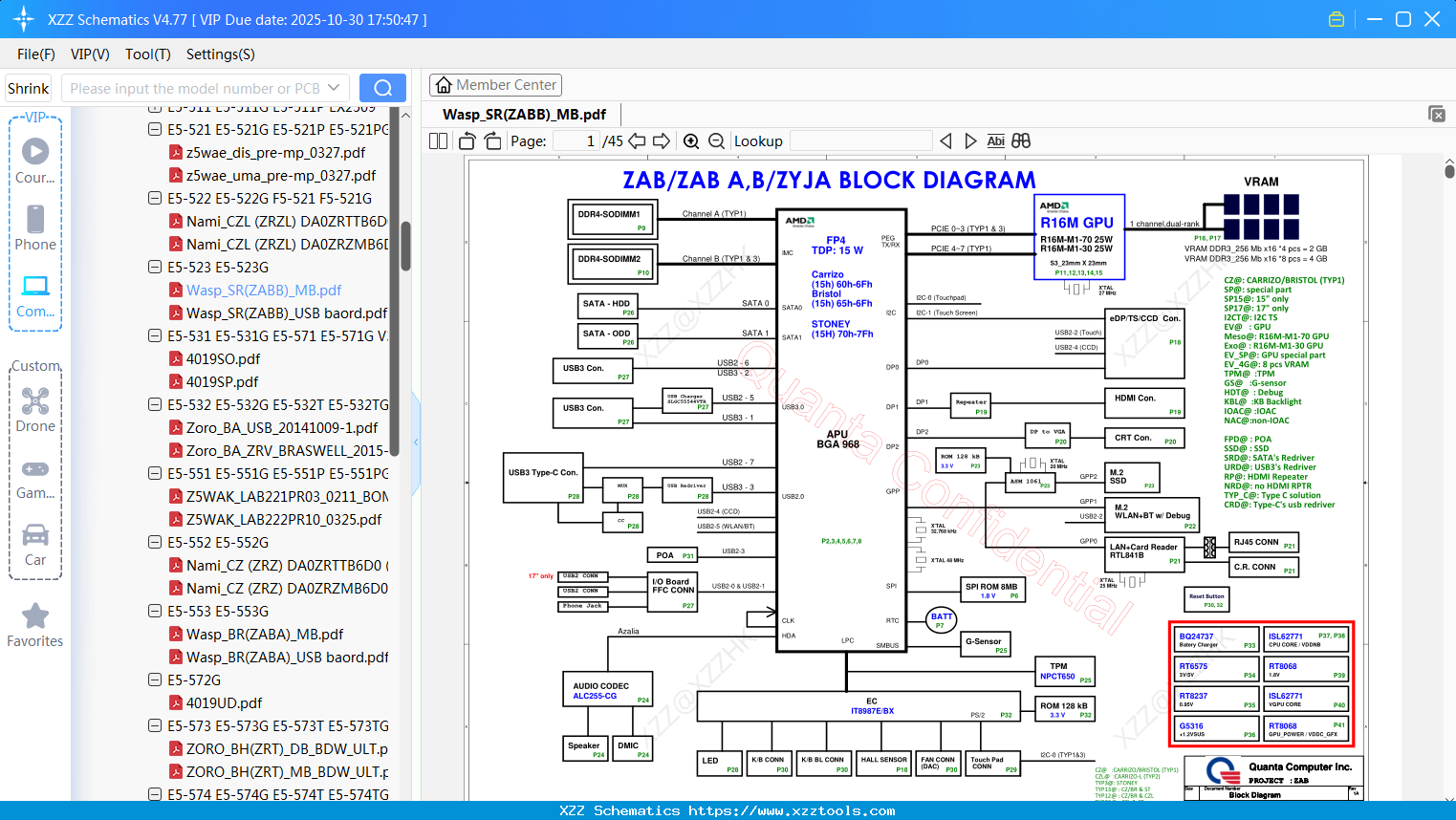
Task: Collapse the E5-531 E5-531G folder
Action: 155,335
